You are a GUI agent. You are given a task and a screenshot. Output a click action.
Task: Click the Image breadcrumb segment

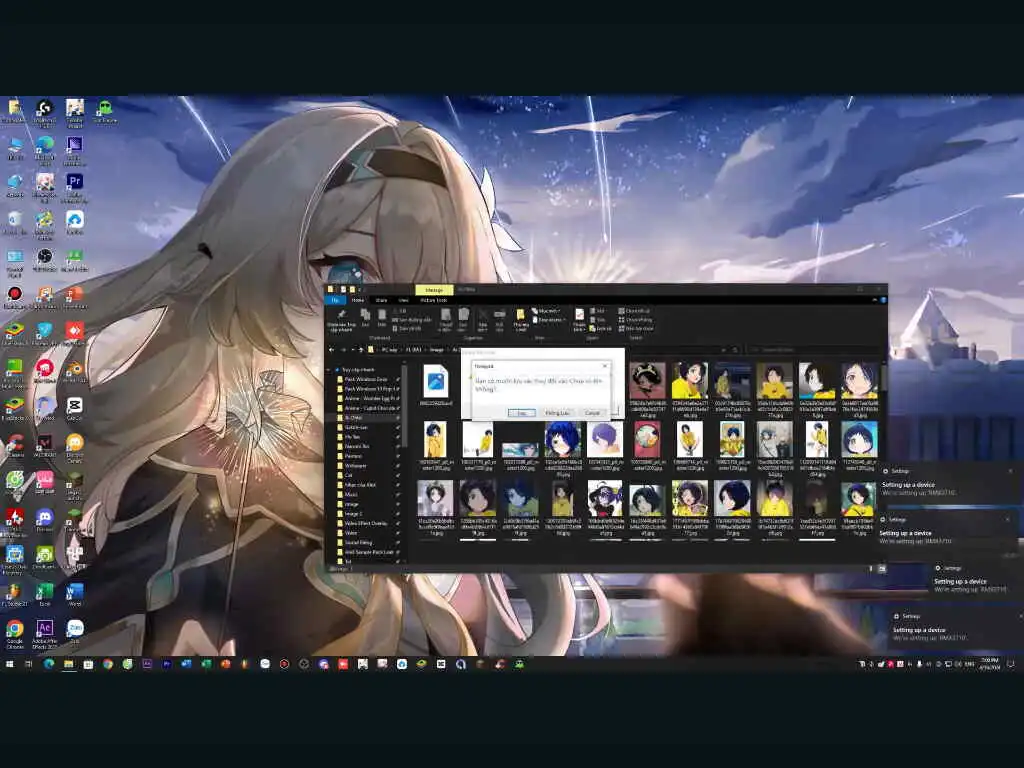click(437, 349)
